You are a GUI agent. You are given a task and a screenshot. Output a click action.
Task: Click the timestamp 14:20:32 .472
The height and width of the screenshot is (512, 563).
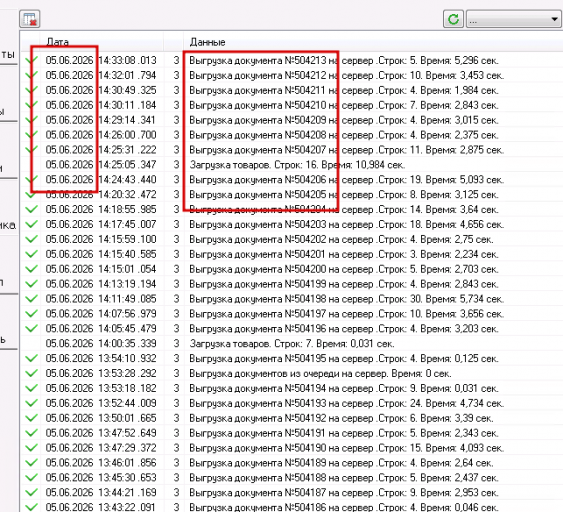pos(127,195)
